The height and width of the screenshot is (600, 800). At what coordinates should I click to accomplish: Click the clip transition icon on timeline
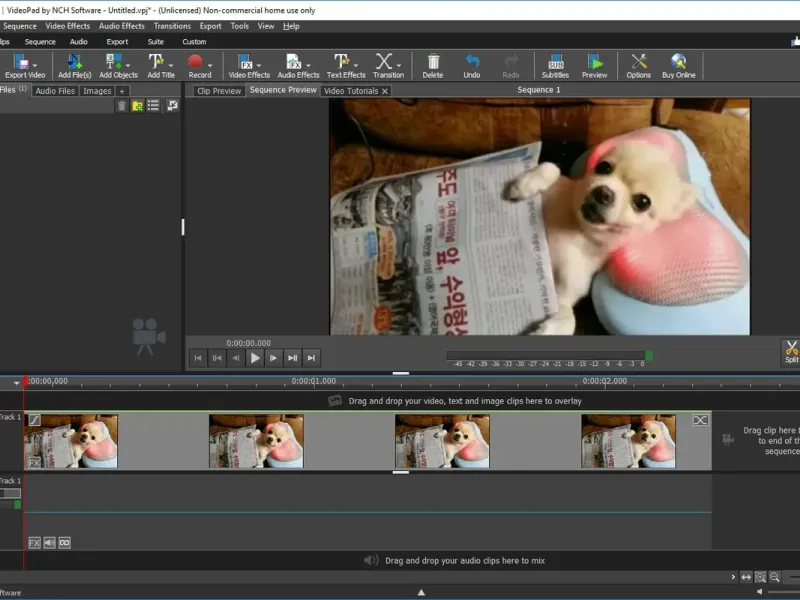700,420
